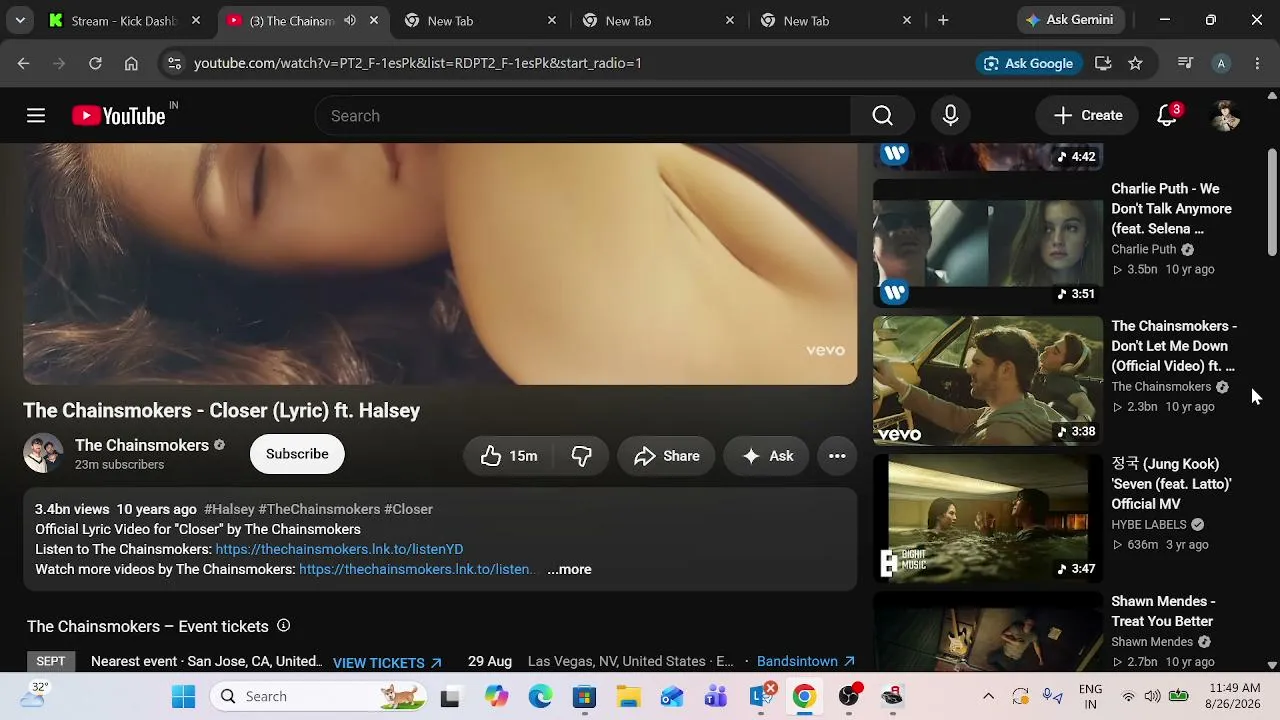
Task: Bookmark this page with the star
Action: [x=1135, y=63]
